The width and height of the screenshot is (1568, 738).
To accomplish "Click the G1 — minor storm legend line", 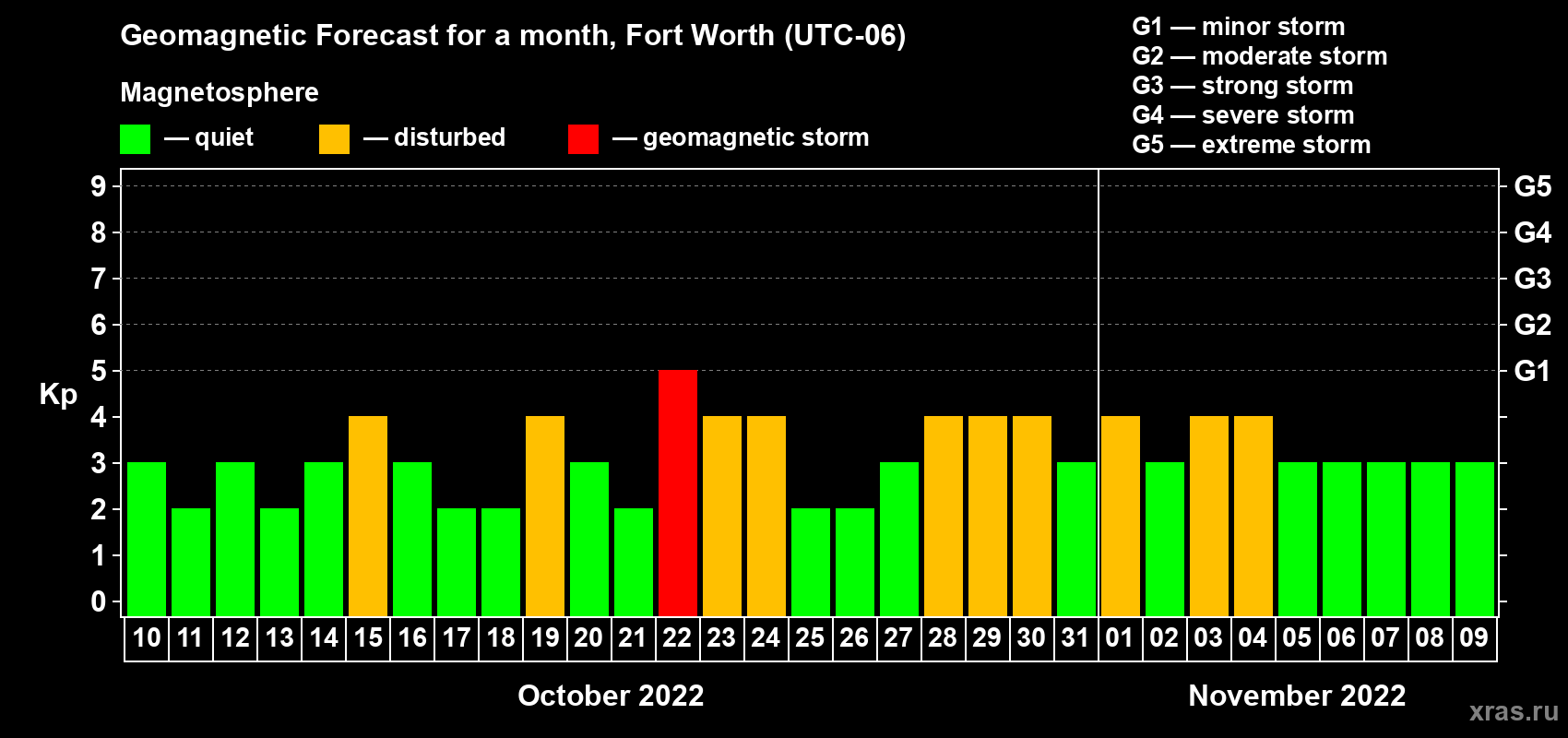I will click(x=1239, y=27).
